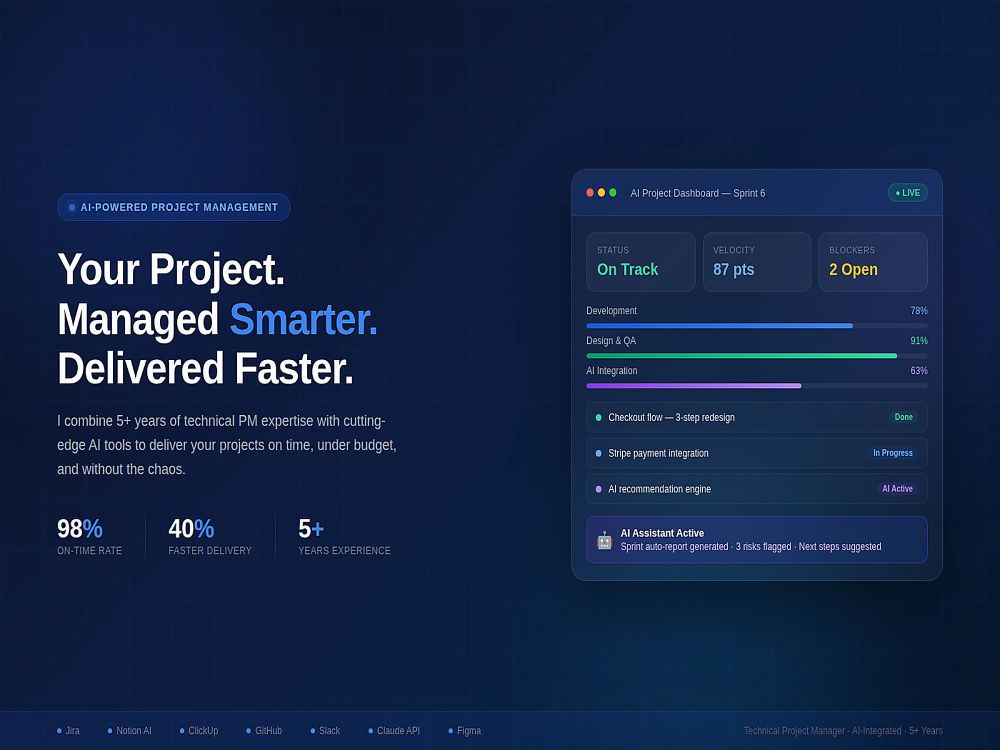Click the 91% Design & QA percentage
This screenshot has height=750, width=1000.
point(919,341)
